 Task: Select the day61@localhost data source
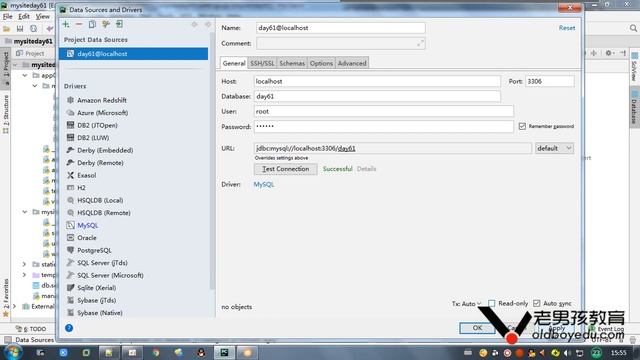(133, 54)
